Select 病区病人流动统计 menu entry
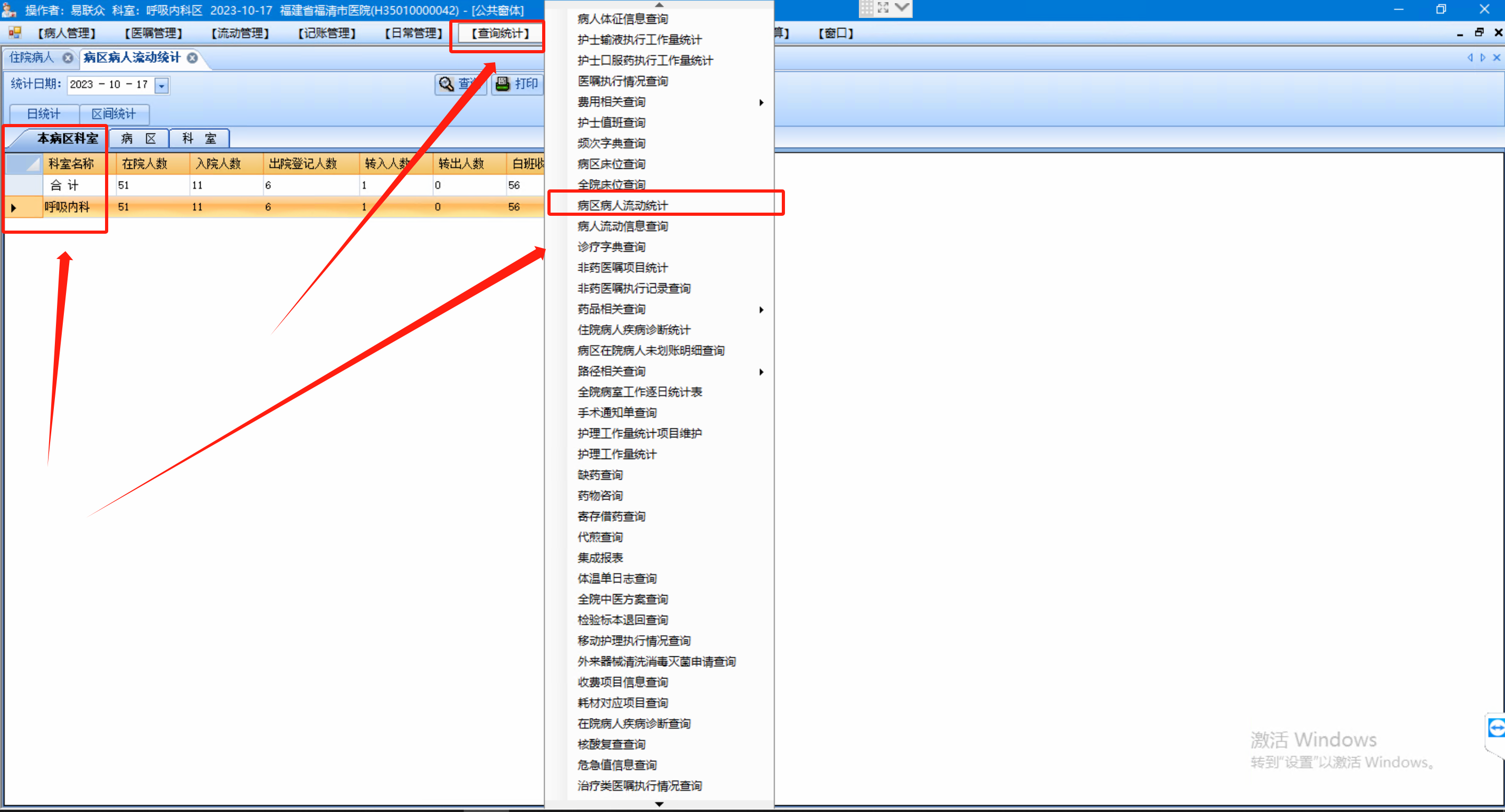Image resolution: width=1505 pixels, height=812 pixels. pos(622,205)
